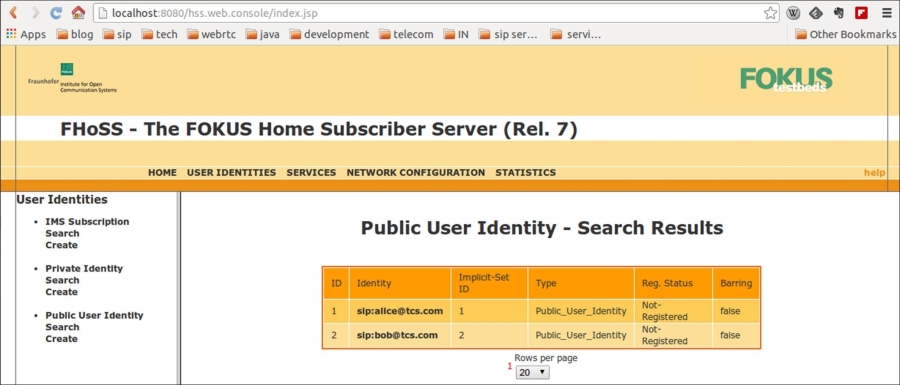Open the webrtc bookmarks folder

pos(211,34)
